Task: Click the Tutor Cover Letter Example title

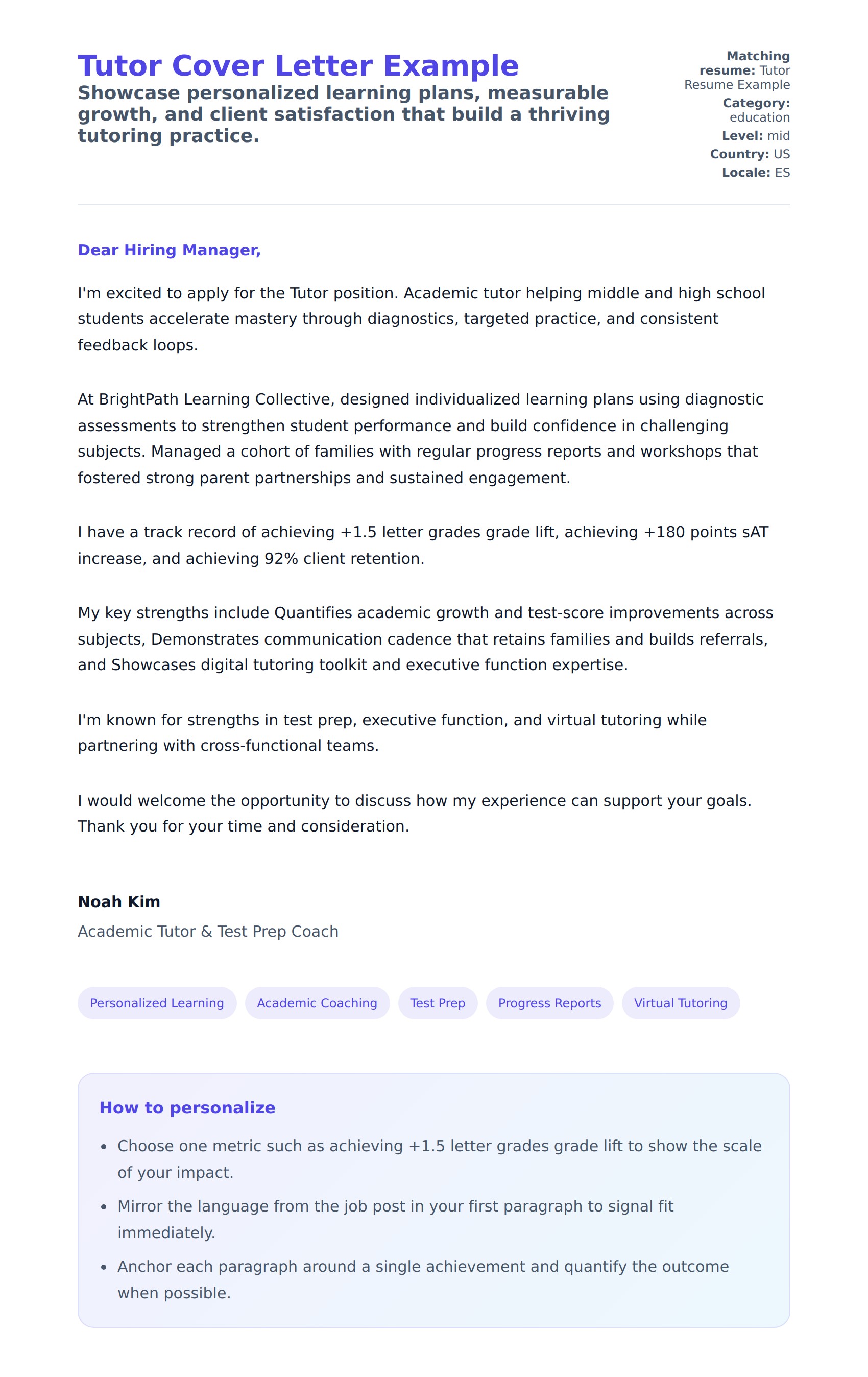Action: pos(298,66)
